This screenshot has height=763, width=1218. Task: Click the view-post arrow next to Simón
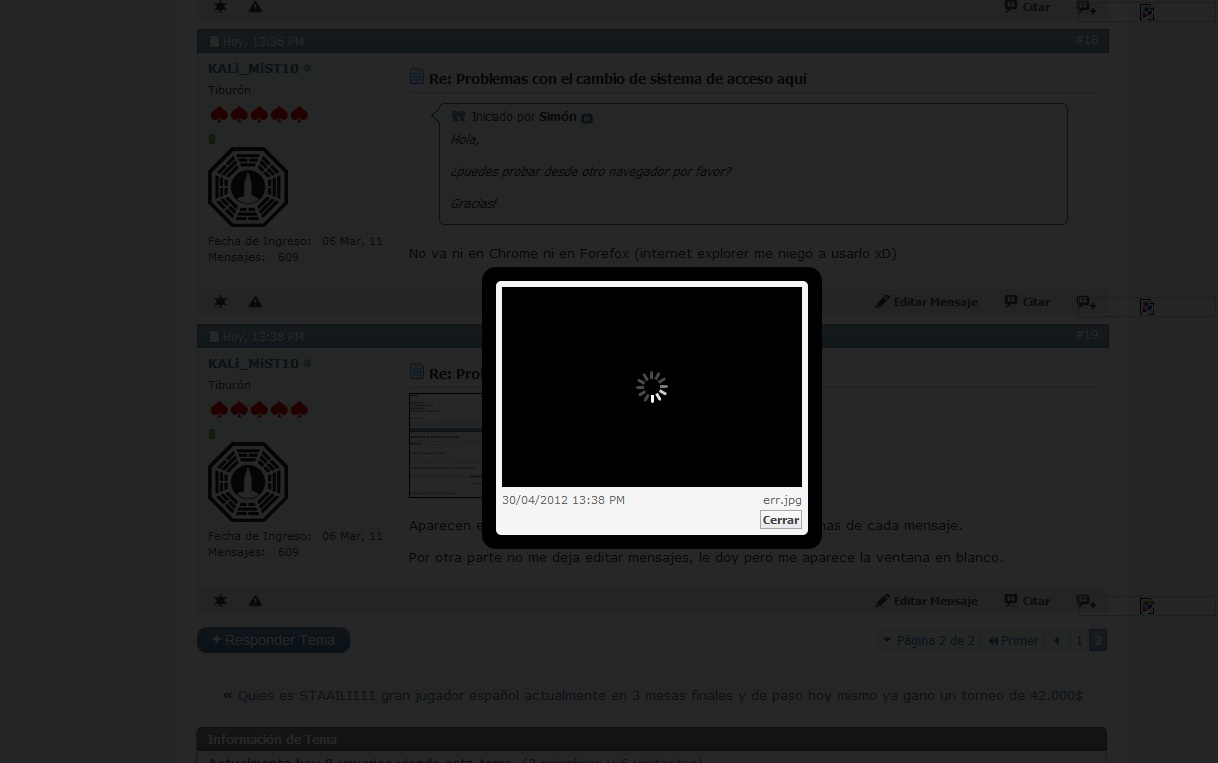[587, 118]
